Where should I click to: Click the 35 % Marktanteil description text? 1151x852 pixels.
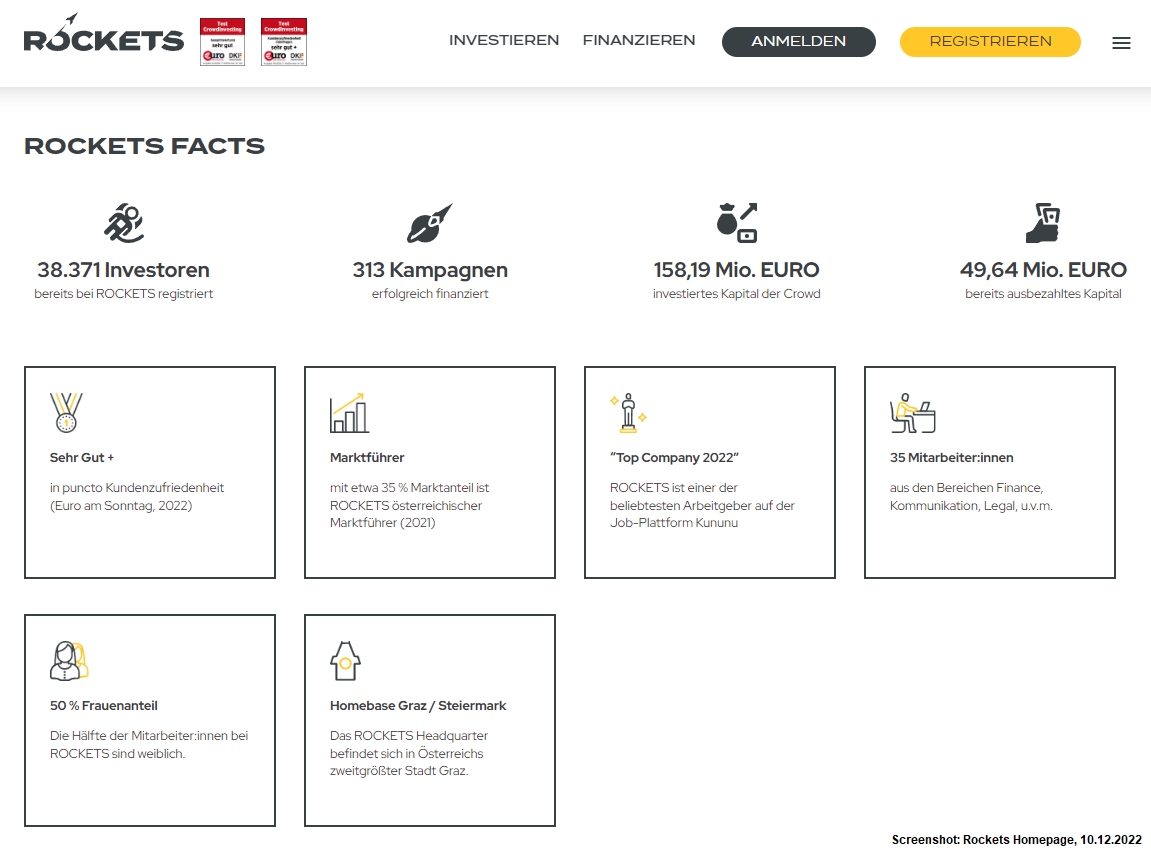pyautogui.click(x=409, y=505)
